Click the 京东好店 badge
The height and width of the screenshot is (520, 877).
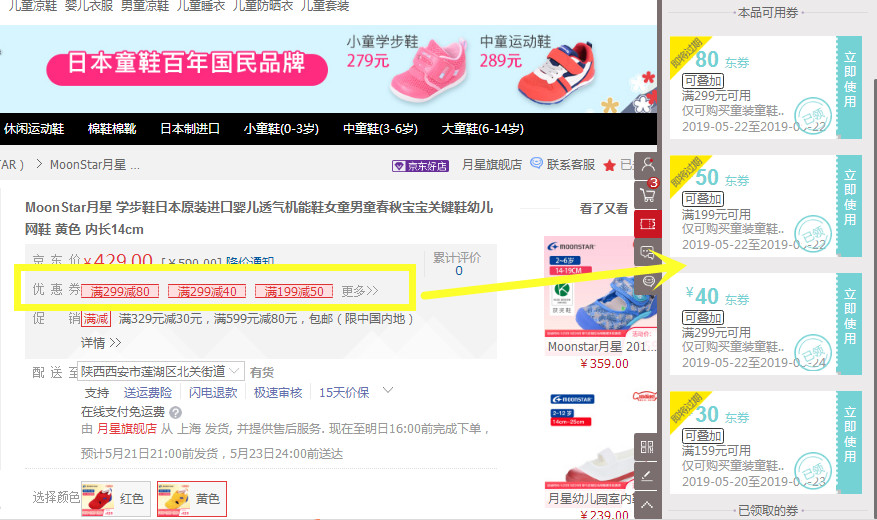pyautogui.click(x=421, y=166)
